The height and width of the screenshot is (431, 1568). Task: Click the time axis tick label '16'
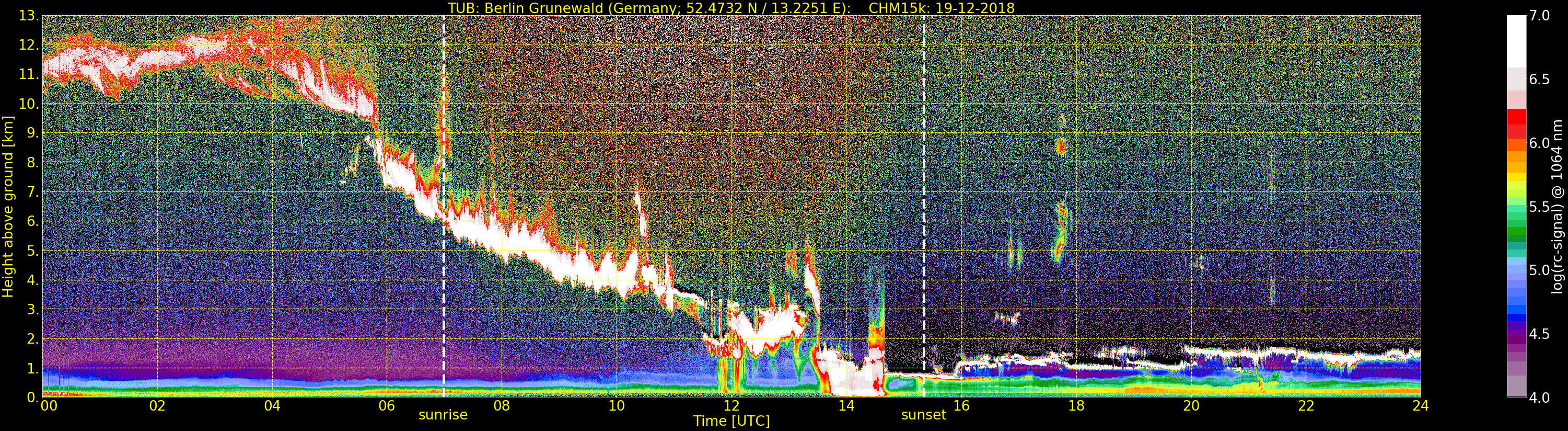(961, 406)
